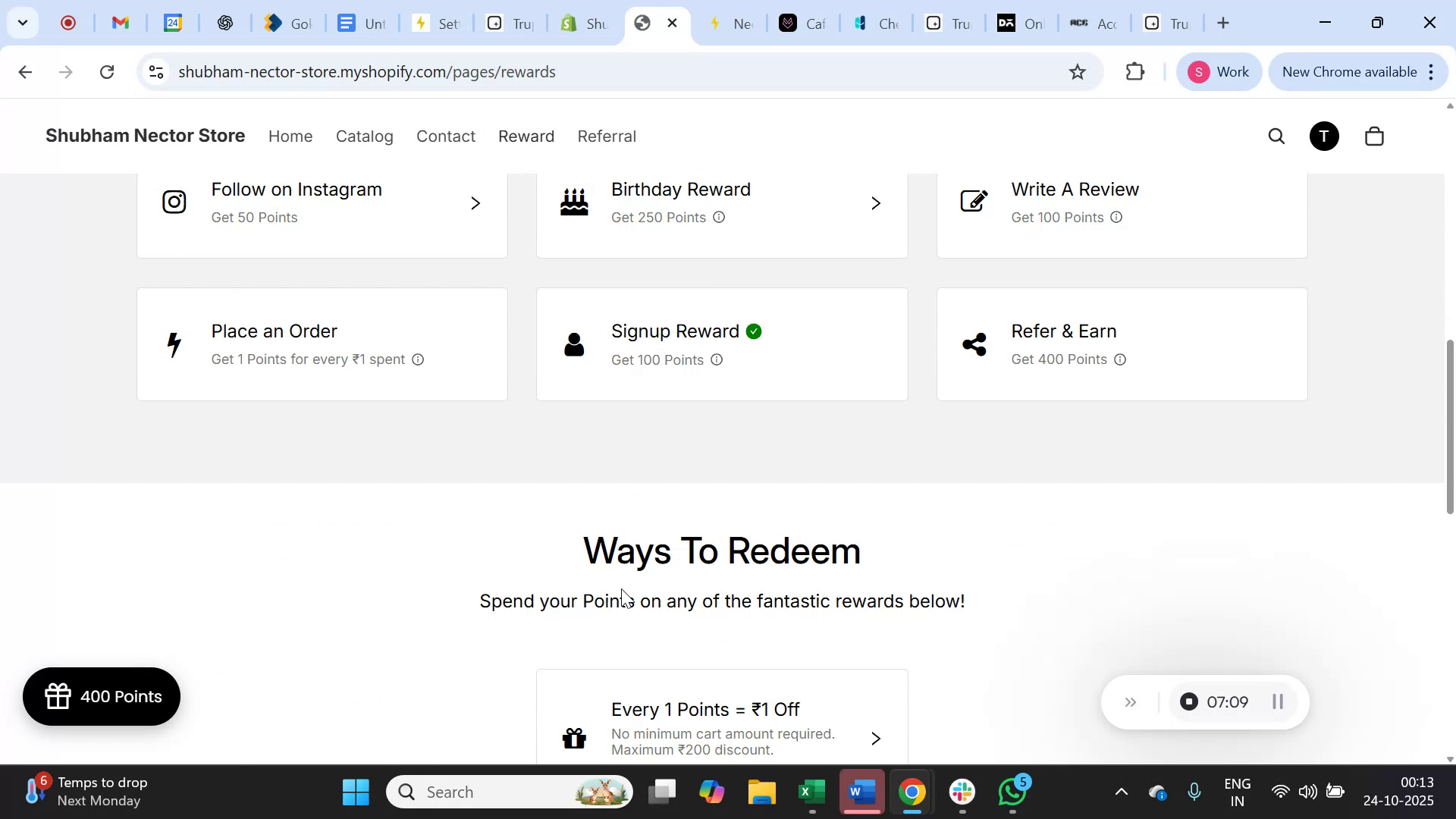
Task: Open the store search icon
Action: tap(1277, 136)
